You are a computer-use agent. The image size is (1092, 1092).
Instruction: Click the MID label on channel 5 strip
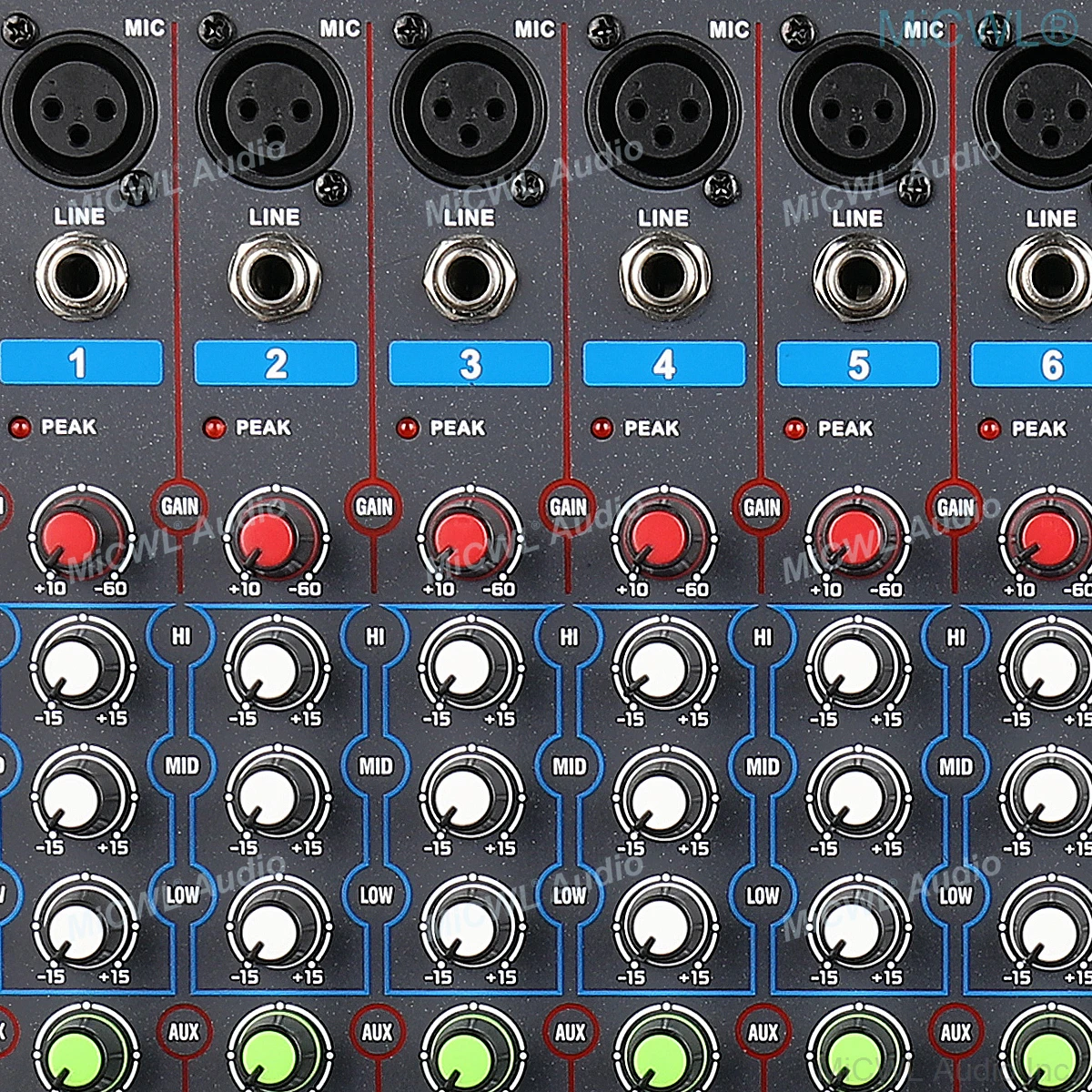click(x=955, y=766)
